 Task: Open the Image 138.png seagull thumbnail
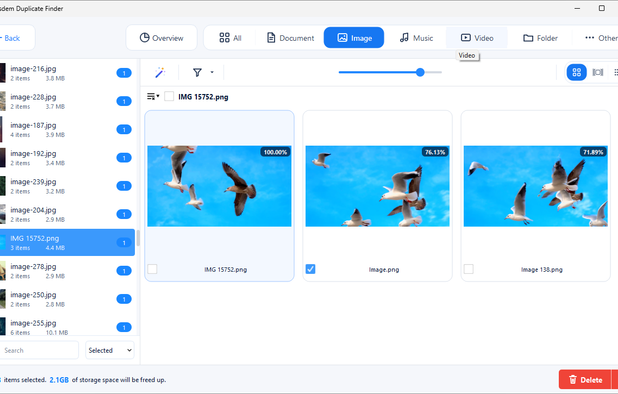(535, 186)
